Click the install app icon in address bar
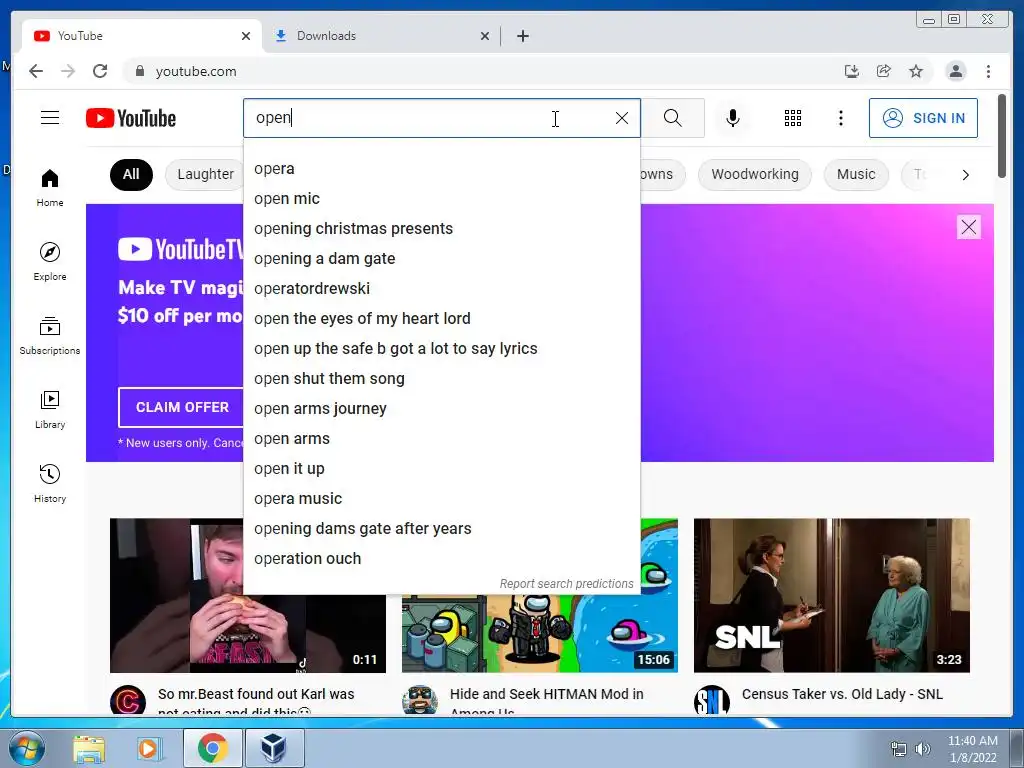 tap(851, 71)
